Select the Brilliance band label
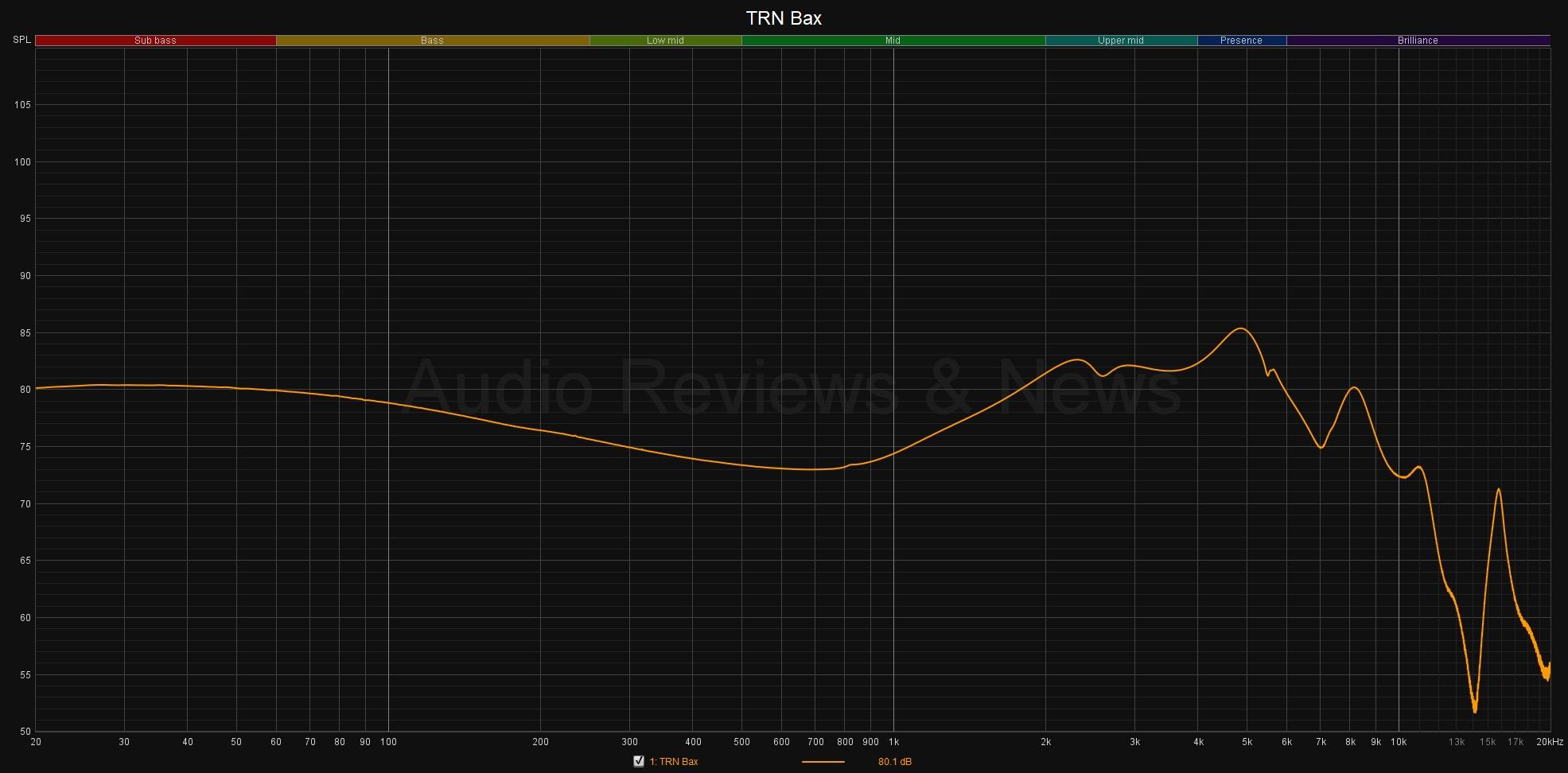The height and width of the screenshot is (773, 1568). tap(1418, 41)
